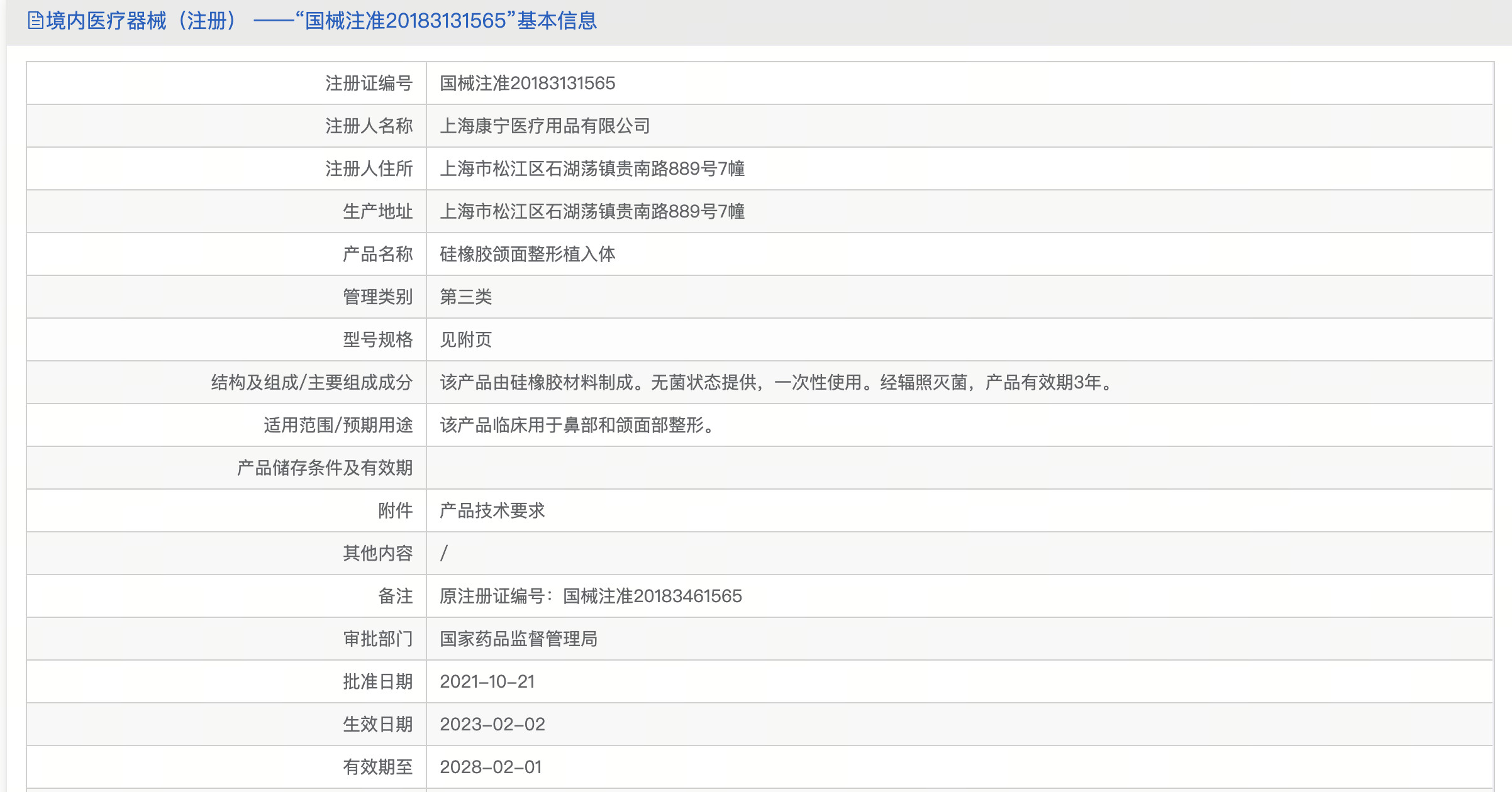Click the 国家药品监督管理局 value
Image resolution: width=1512 pixels, height=792 pixels.
[518, 639]
